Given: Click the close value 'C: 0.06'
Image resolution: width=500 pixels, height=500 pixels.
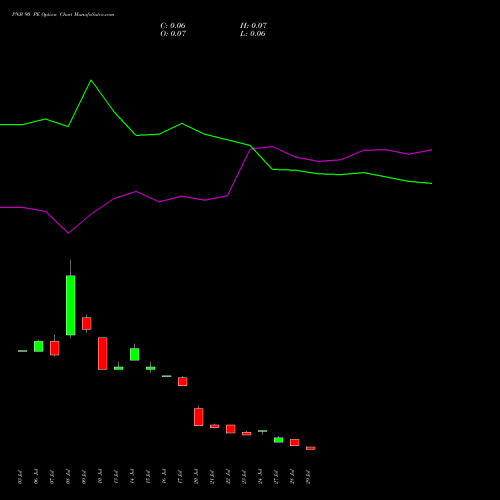Looking at the screenshot, I should pos(173,26).
